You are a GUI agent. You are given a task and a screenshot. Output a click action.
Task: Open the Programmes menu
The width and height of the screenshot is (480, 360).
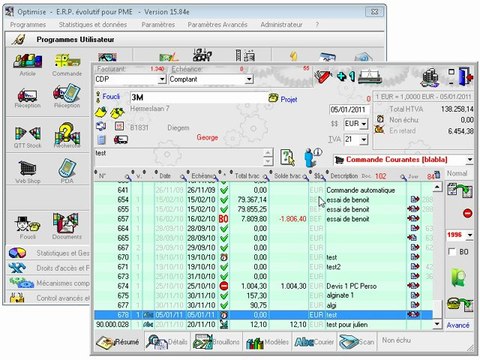[x=28, y=25]
